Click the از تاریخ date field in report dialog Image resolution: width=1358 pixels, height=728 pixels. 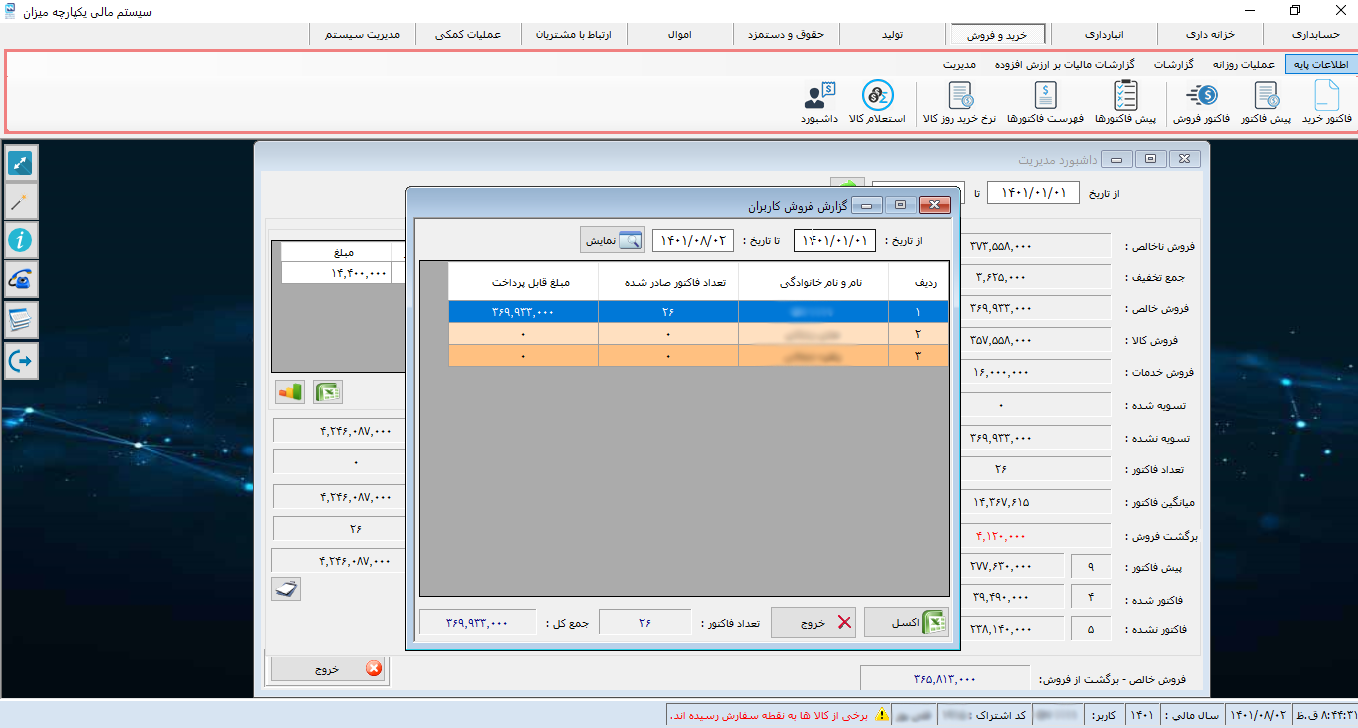tap(835, 241)
